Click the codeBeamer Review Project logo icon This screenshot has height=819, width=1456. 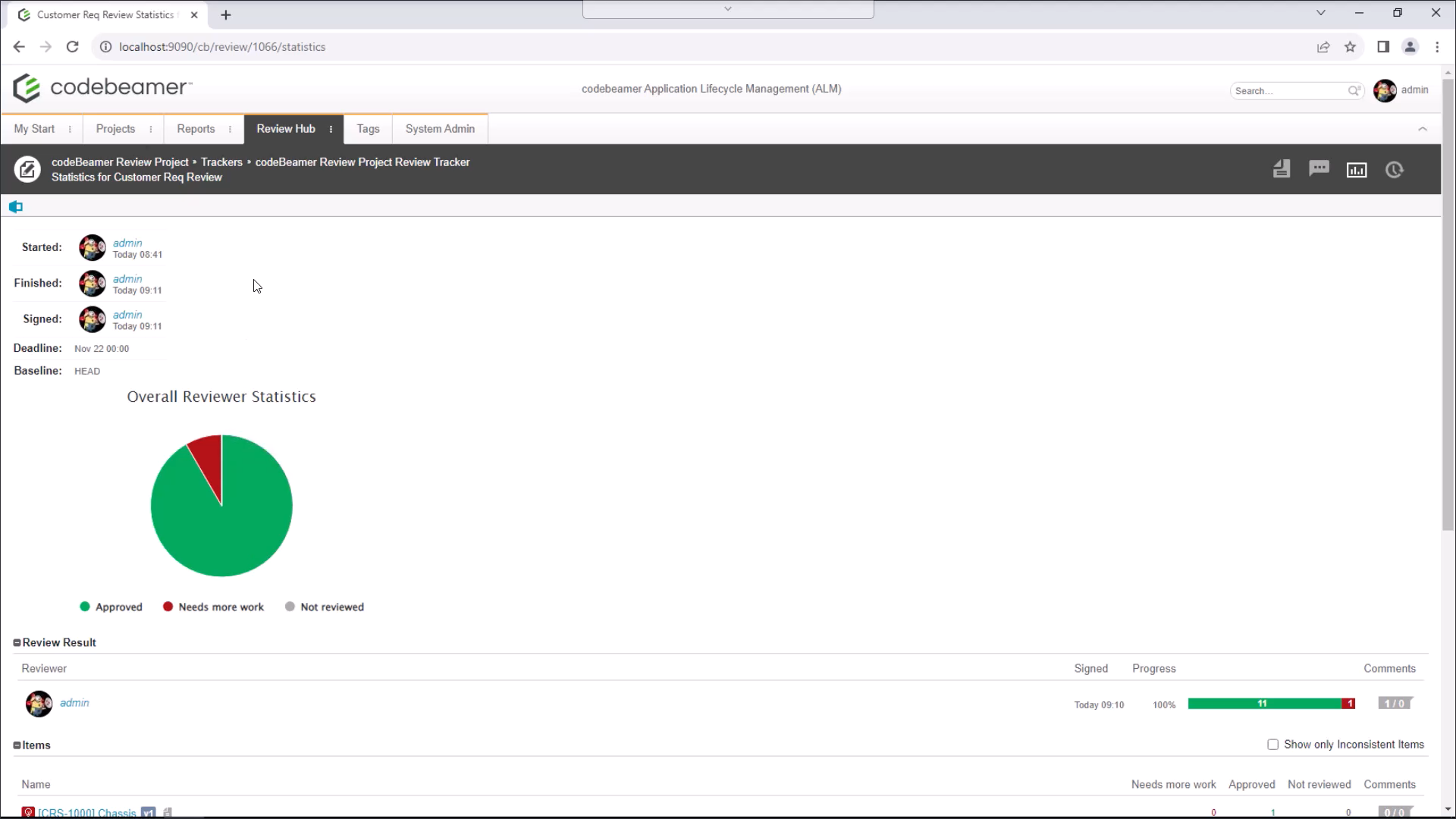27,169
